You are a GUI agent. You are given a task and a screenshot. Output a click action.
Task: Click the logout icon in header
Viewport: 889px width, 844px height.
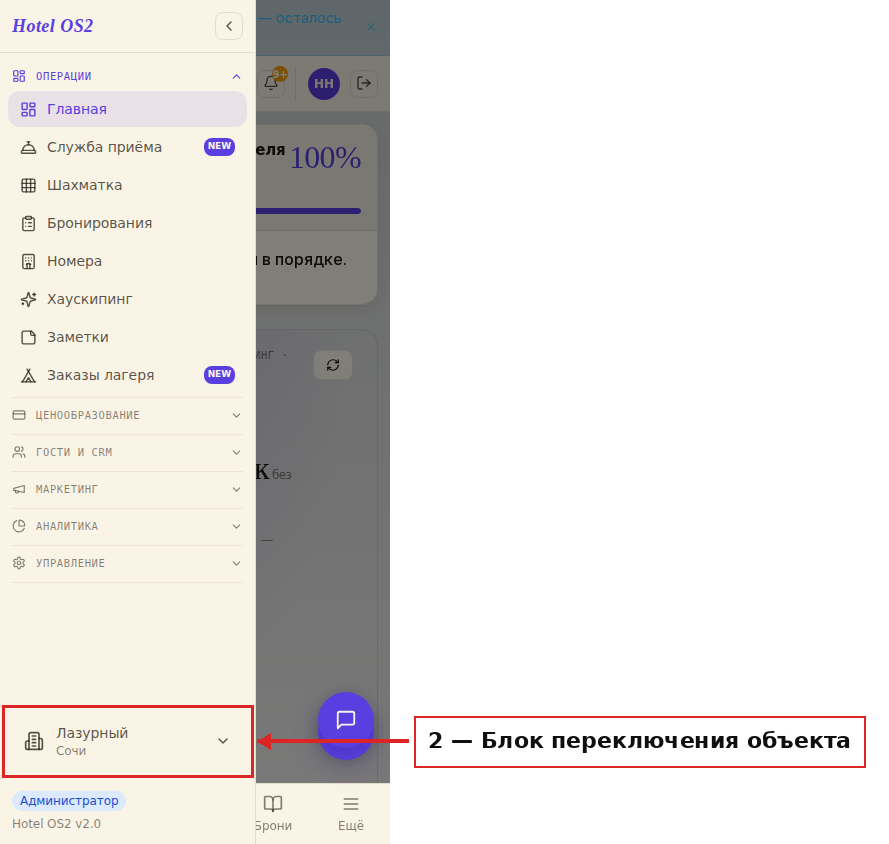pos(363,83)
